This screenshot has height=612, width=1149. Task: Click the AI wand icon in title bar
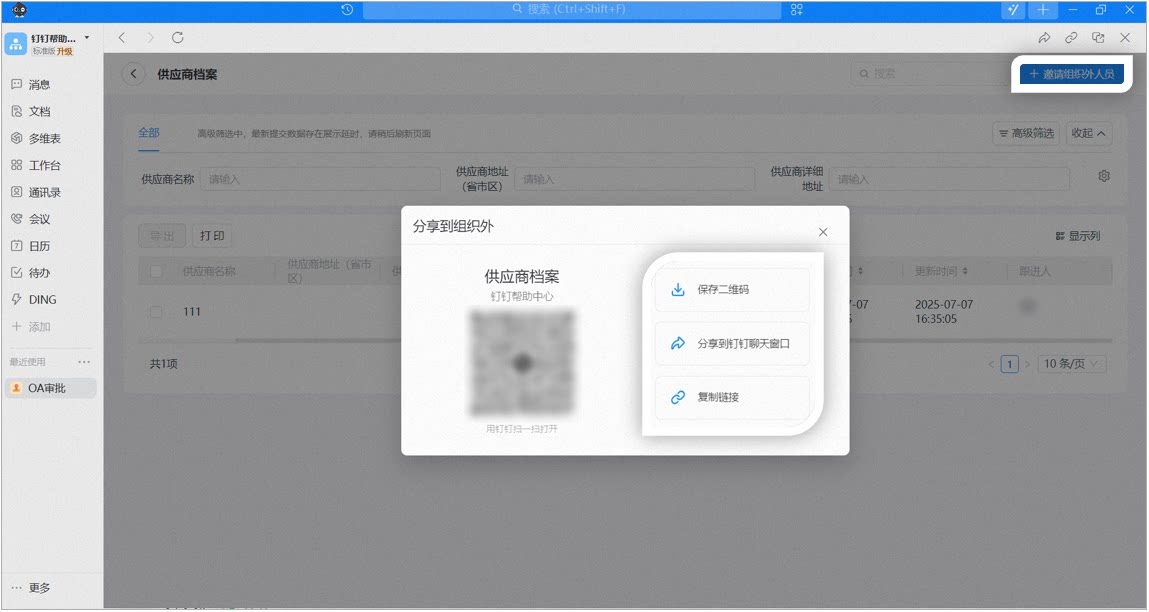click(x=1013, y=10)
